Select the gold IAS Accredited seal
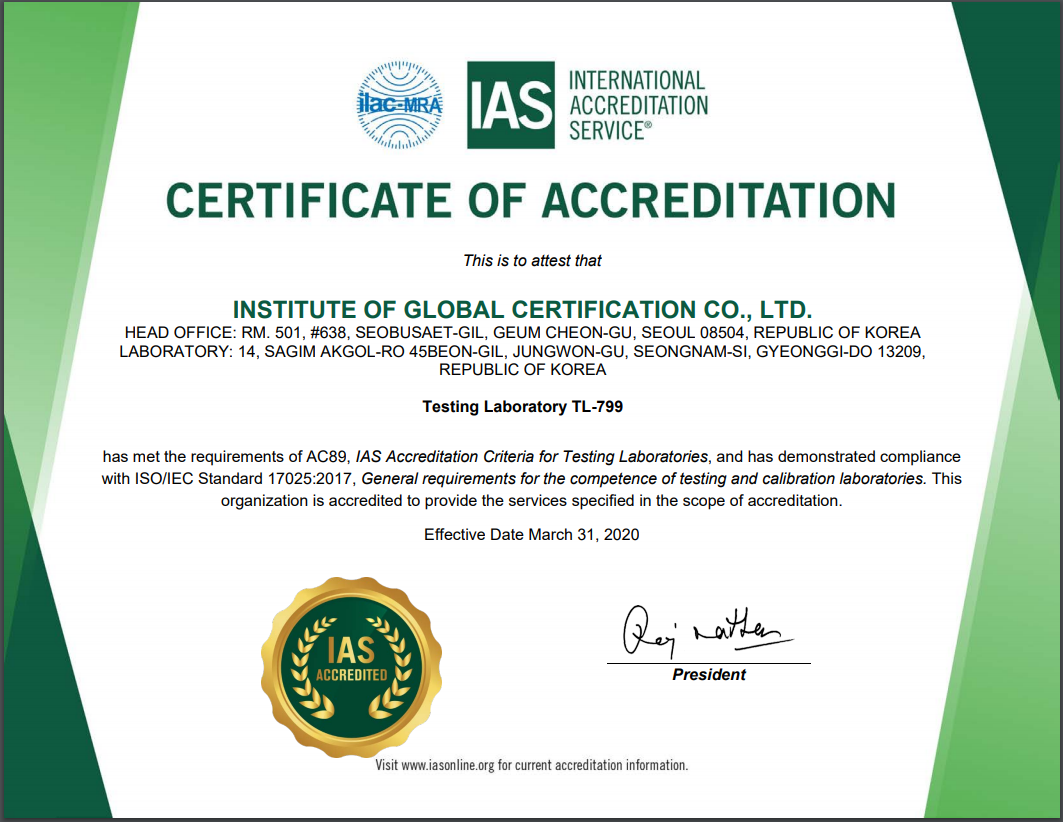 (351, 667)
